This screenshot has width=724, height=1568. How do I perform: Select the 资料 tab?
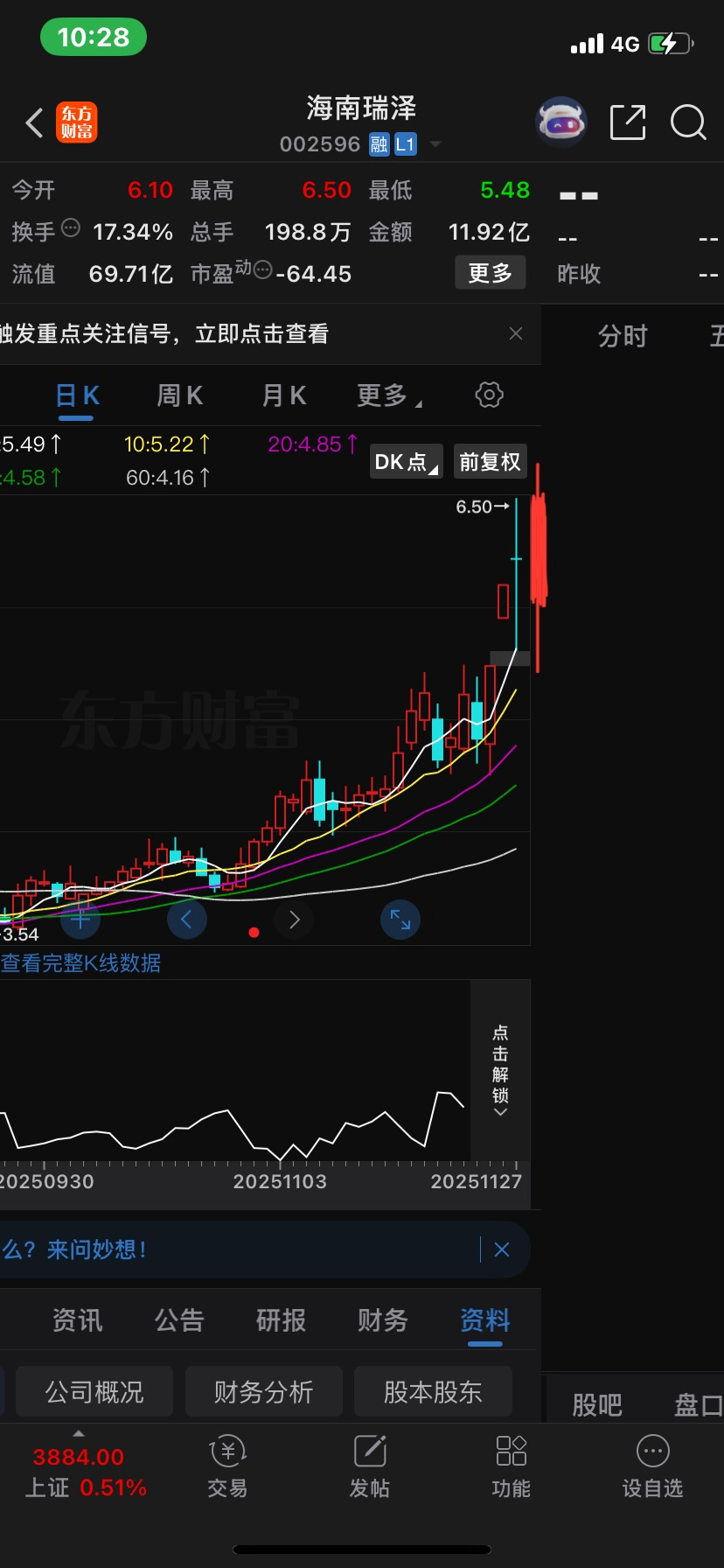point(484,1320)
